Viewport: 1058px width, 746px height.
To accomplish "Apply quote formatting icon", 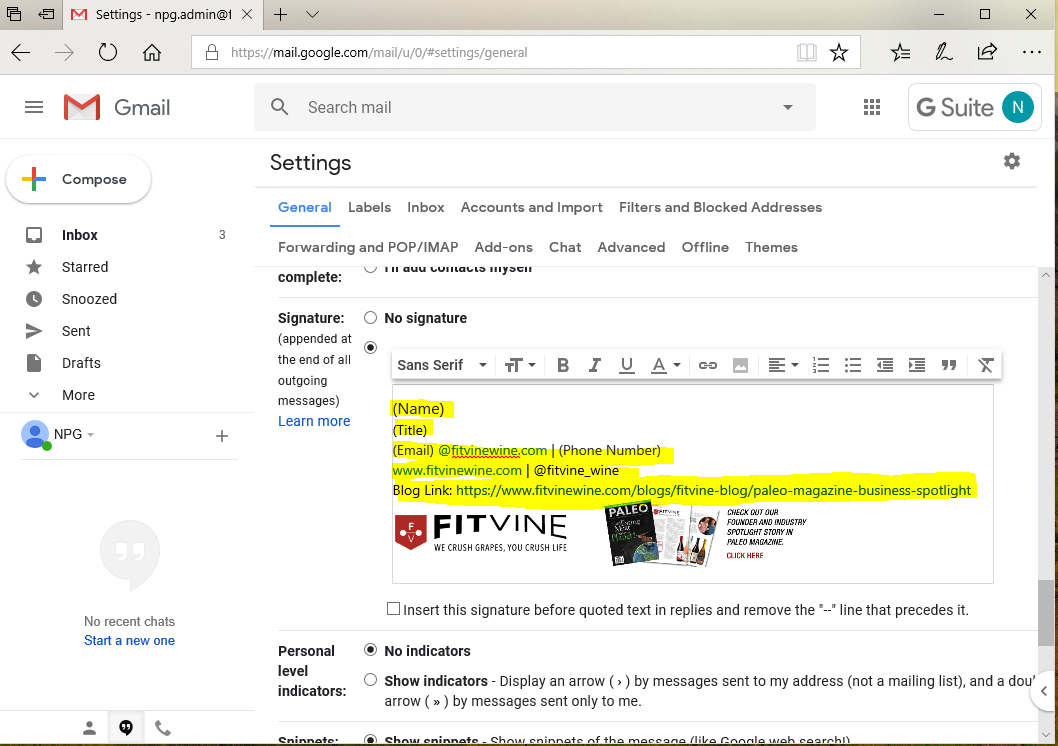I will pos(949,365).
